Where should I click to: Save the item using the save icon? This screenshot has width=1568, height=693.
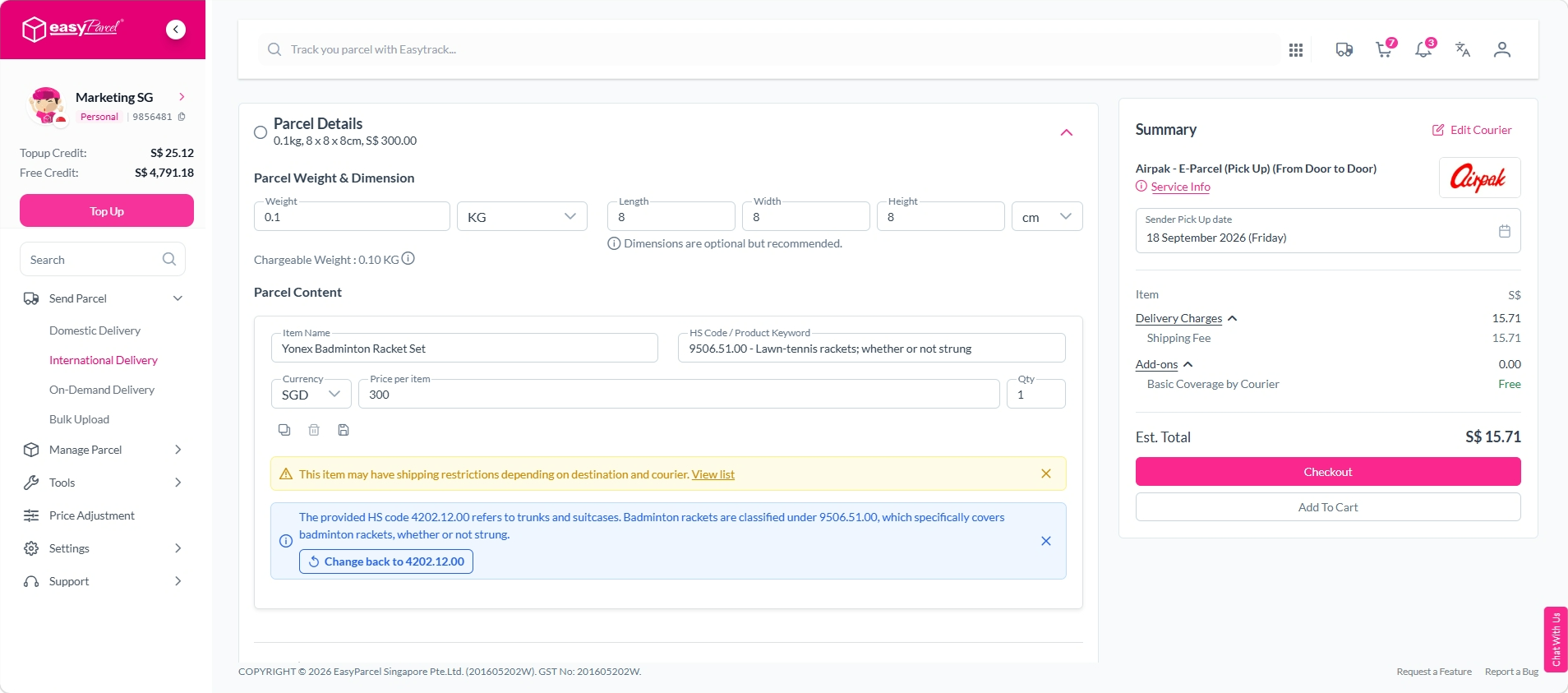[x=344, y=430]
